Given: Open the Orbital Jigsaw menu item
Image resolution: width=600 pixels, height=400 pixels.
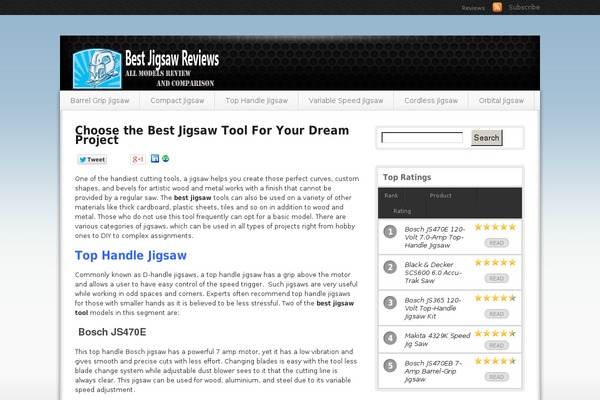Looking at the screenshot, I should pos(501,101).
